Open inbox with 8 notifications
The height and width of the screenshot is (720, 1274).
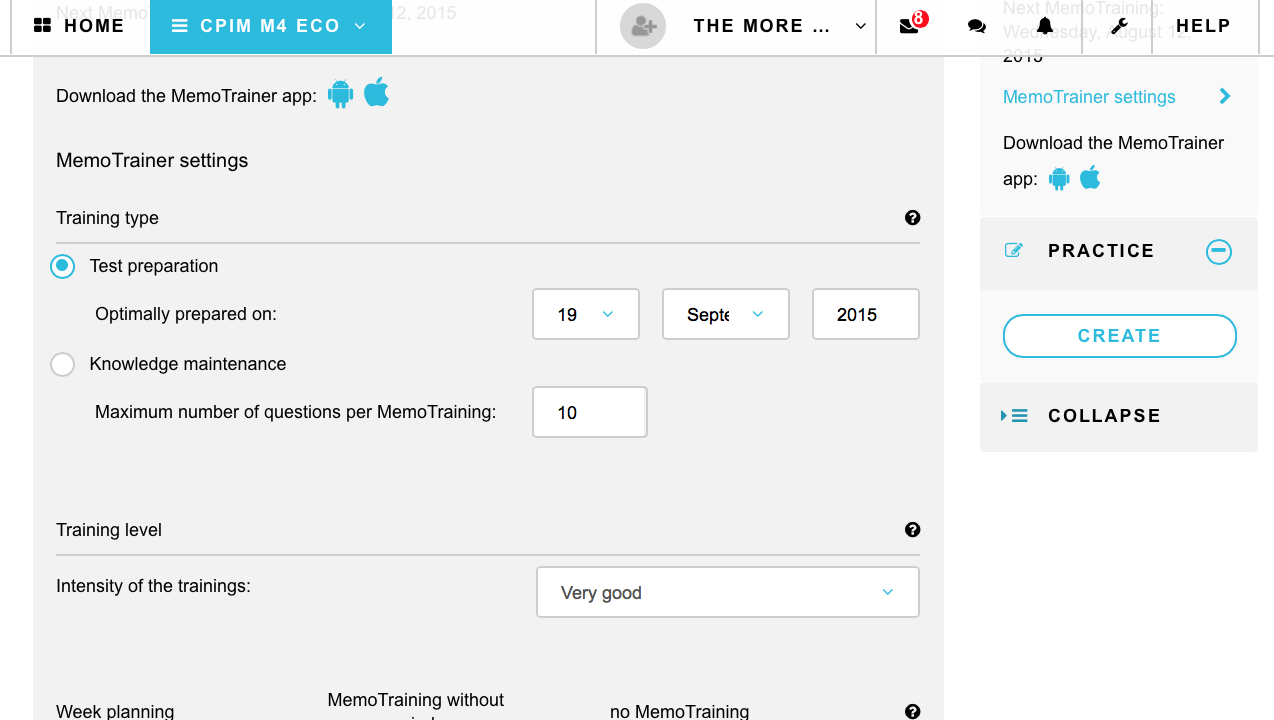point(911,26)
